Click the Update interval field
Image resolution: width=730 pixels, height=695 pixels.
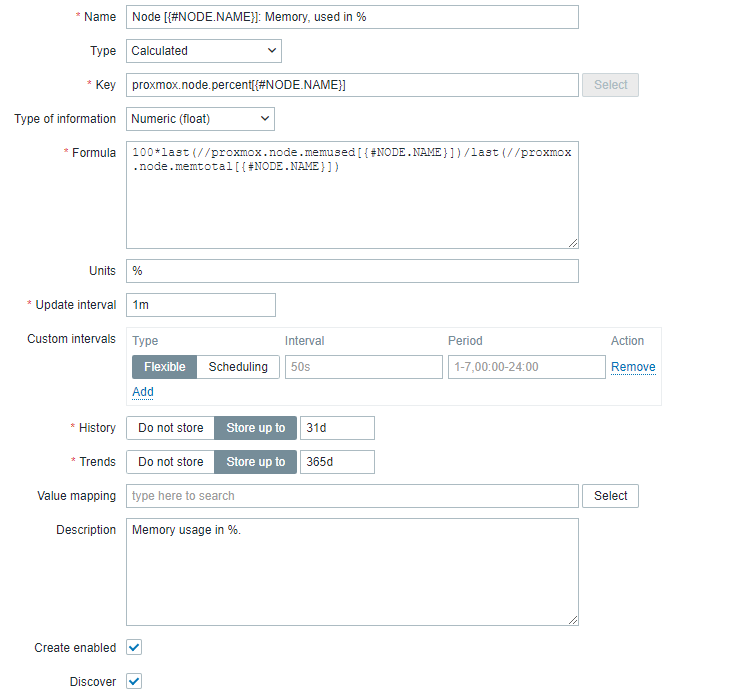click(201, 305)
